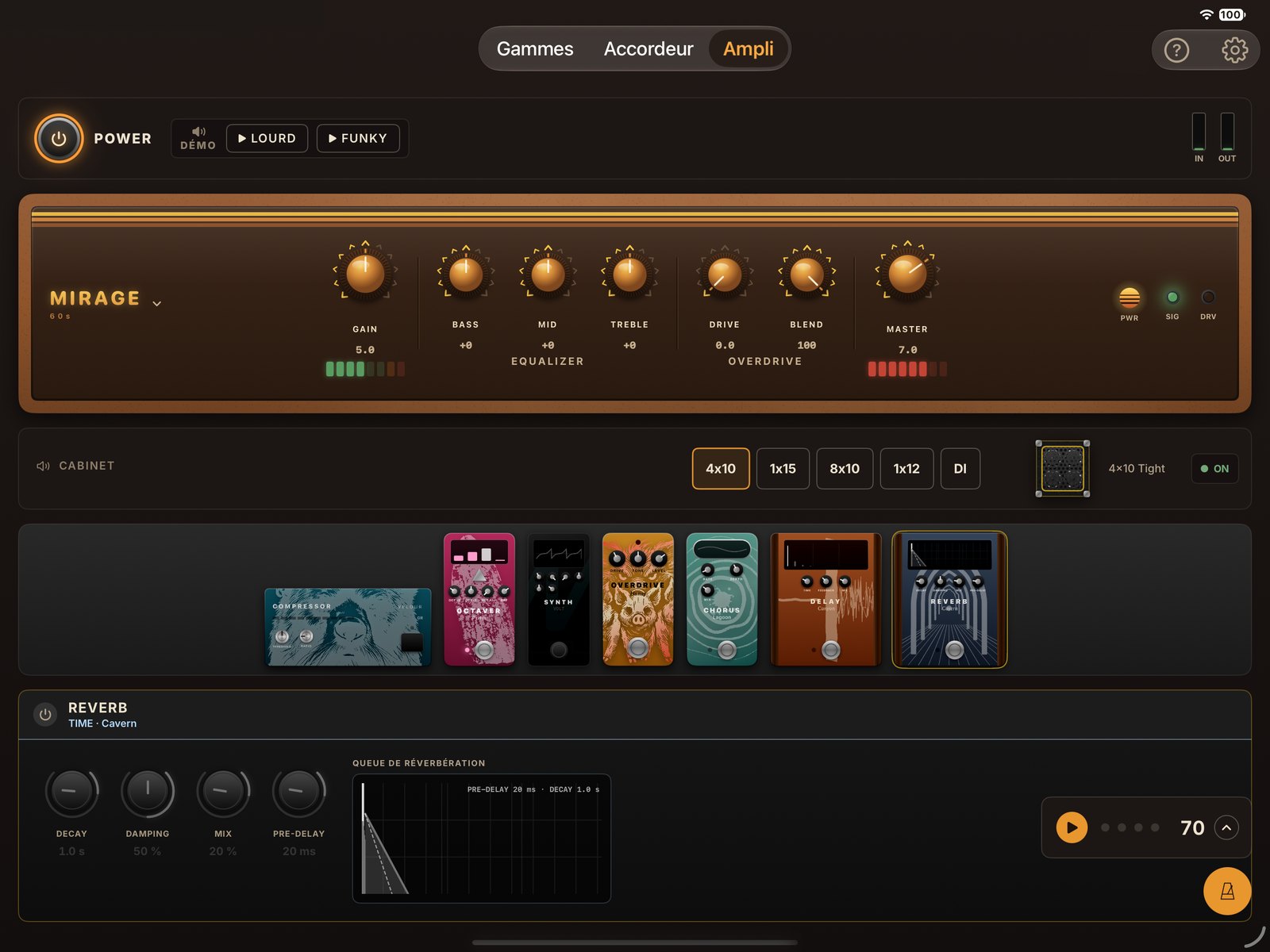
Task: Select the Octaver pedal
Action: click(x=479, y=599)
